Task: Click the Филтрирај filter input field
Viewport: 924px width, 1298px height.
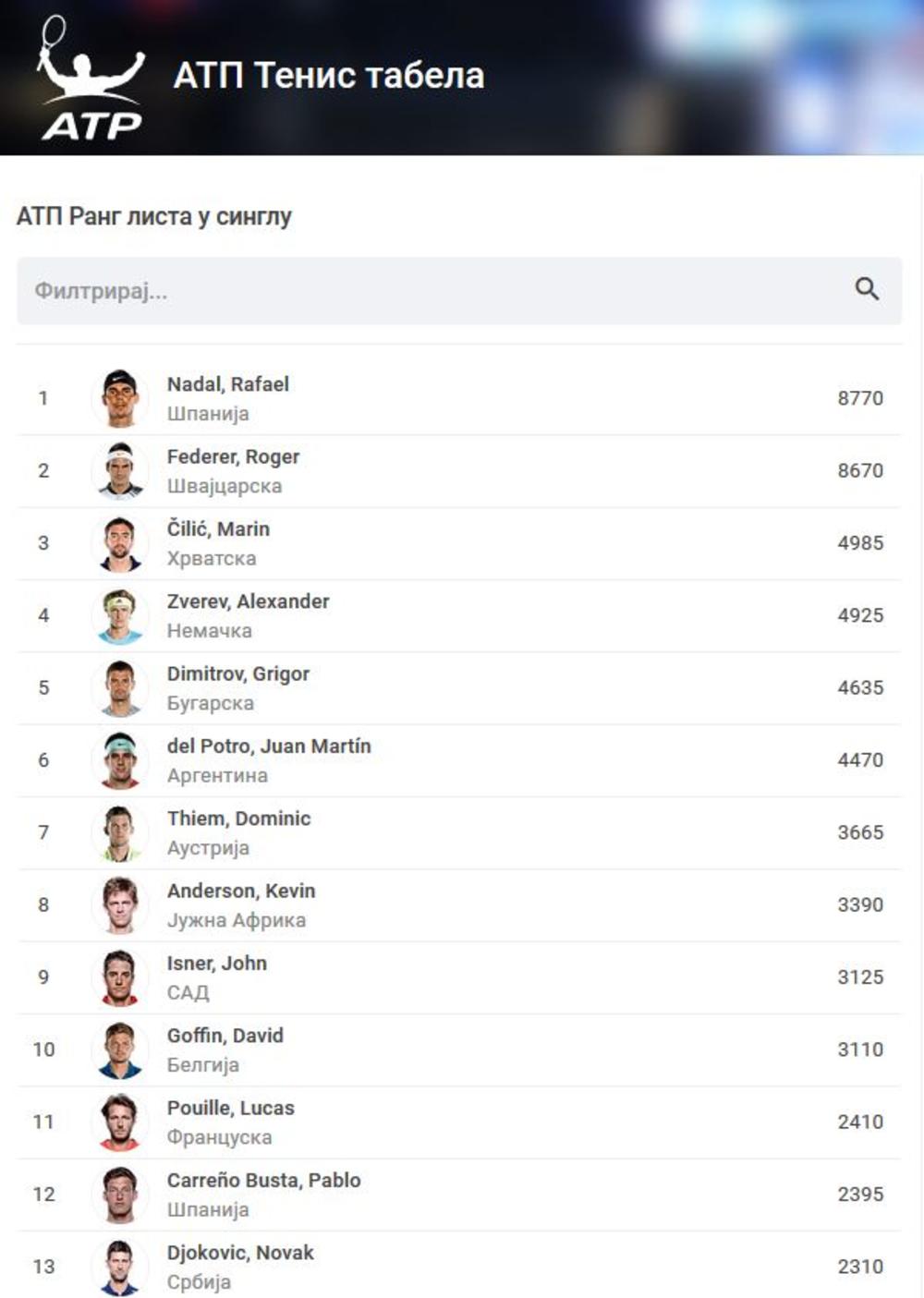Action: pos(434,291)
